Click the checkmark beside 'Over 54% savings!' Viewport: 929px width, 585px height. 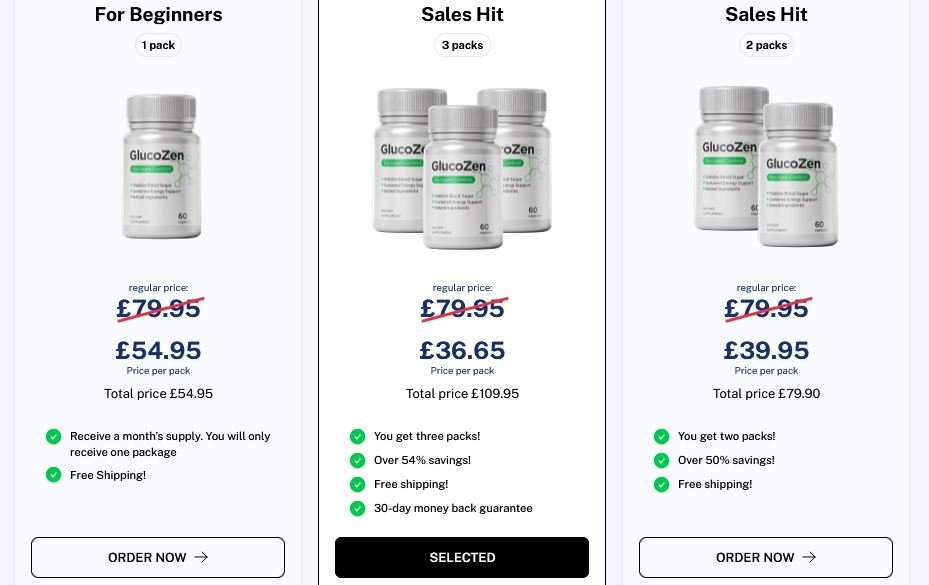pos(357,460)
